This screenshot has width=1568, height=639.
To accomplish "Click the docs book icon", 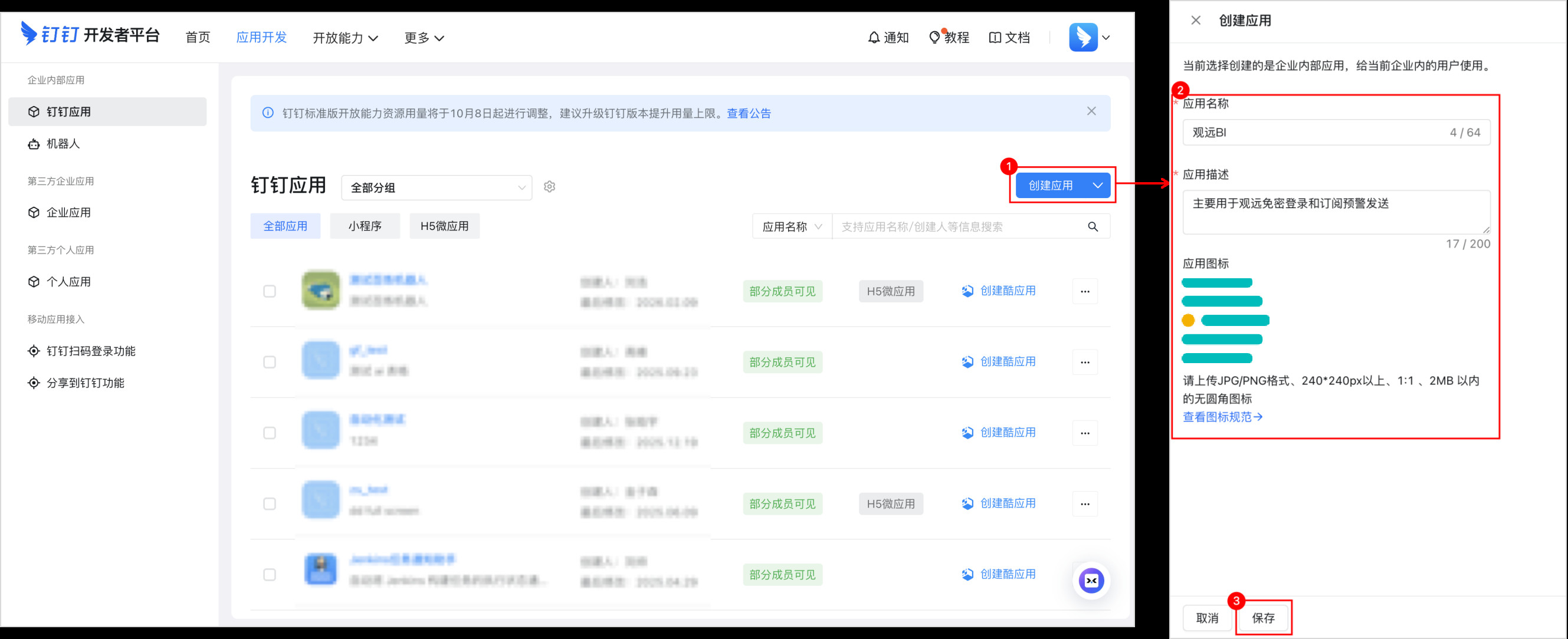I will [995, 38].
